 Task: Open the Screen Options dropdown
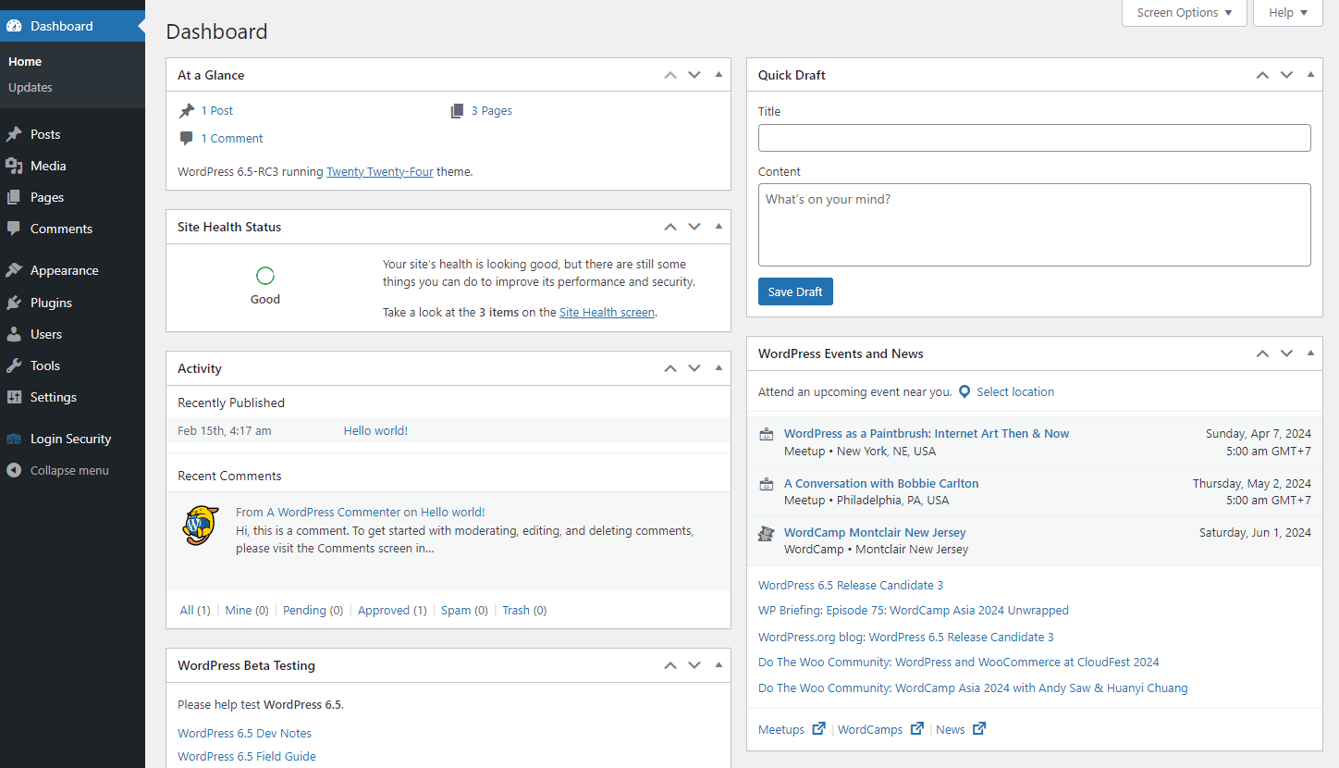coord(1184,12)
